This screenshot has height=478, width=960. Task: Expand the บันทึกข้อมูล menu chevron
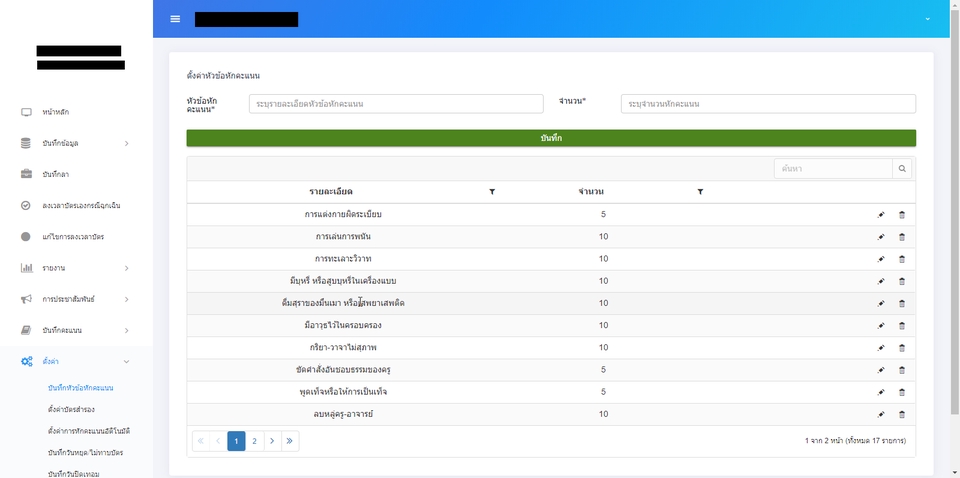127,143
